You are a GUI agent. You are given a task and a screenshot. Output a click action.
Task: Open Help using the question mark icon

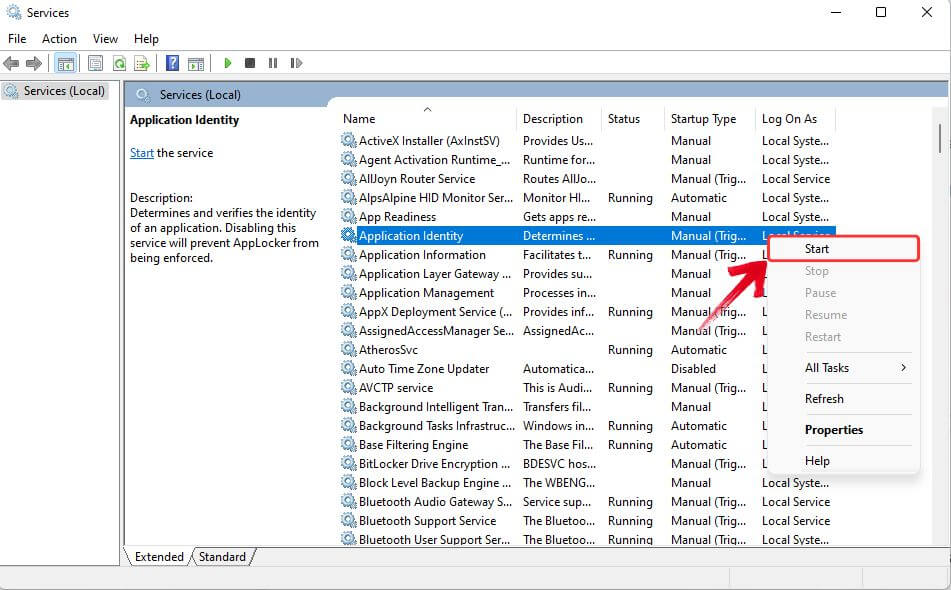172,63
